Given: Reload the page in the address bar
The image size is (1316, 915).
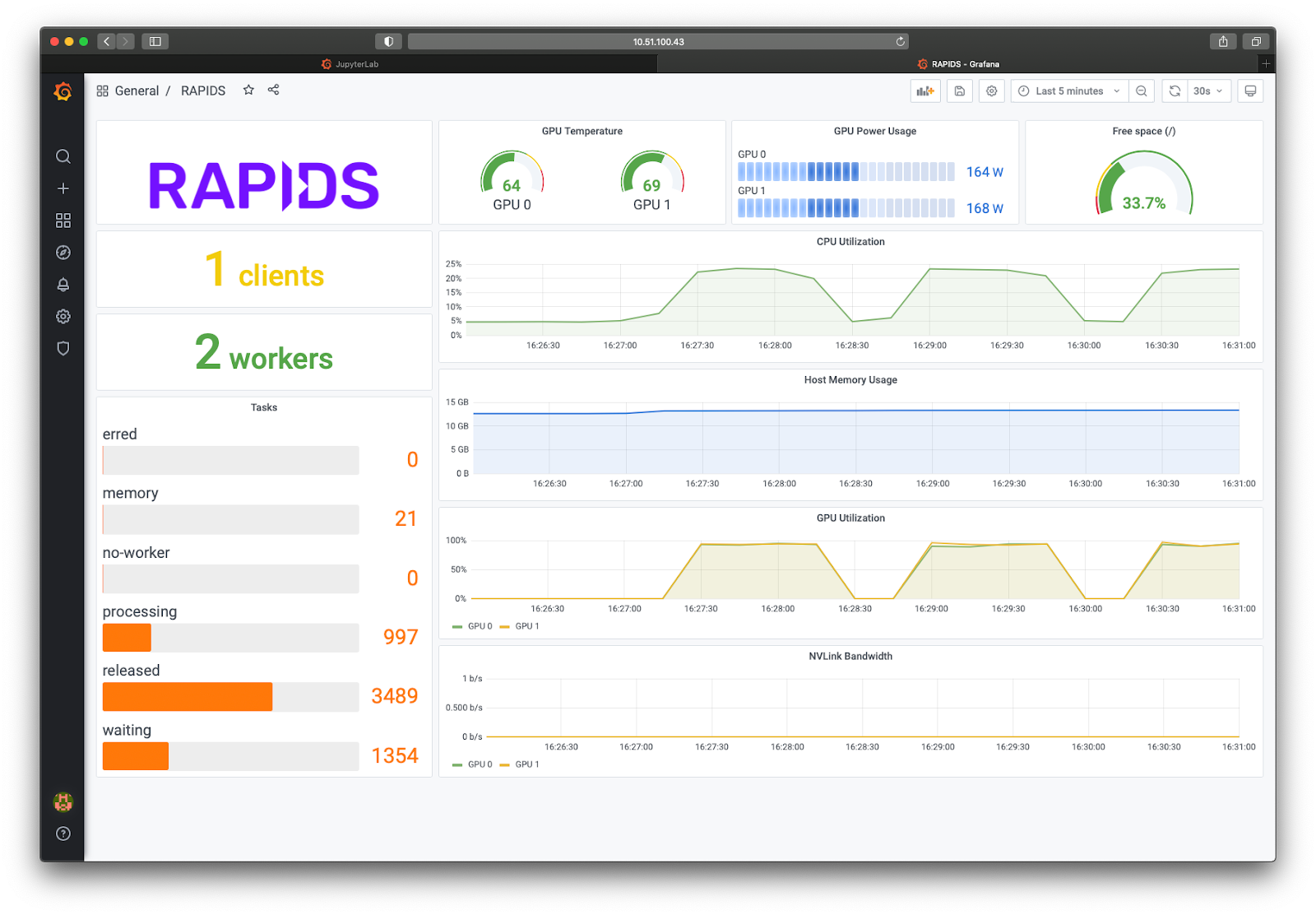Looking at the screenshot, I should click(x=900, y=41).
